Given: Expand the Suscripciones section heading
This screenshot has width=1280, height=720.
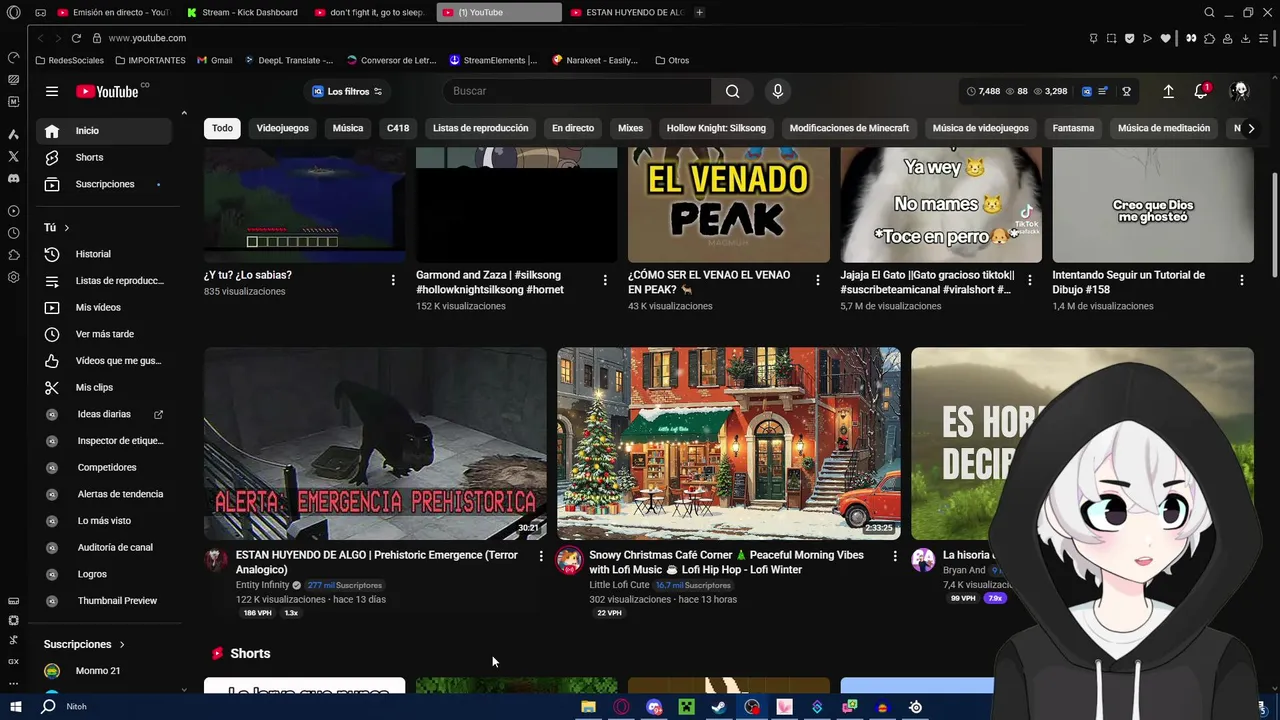Looking at the screenshot, I should pyautogui.click(x=84, y=644).
